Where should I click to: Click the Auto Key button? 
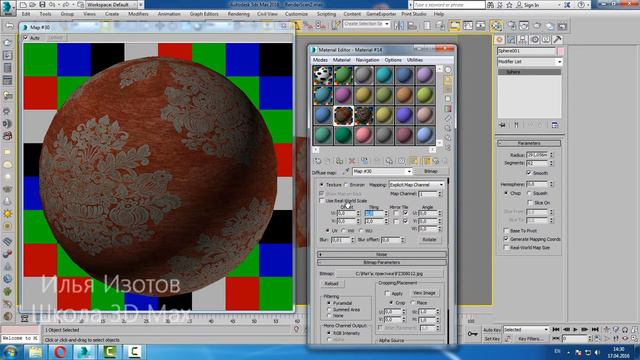coord(492,330)
